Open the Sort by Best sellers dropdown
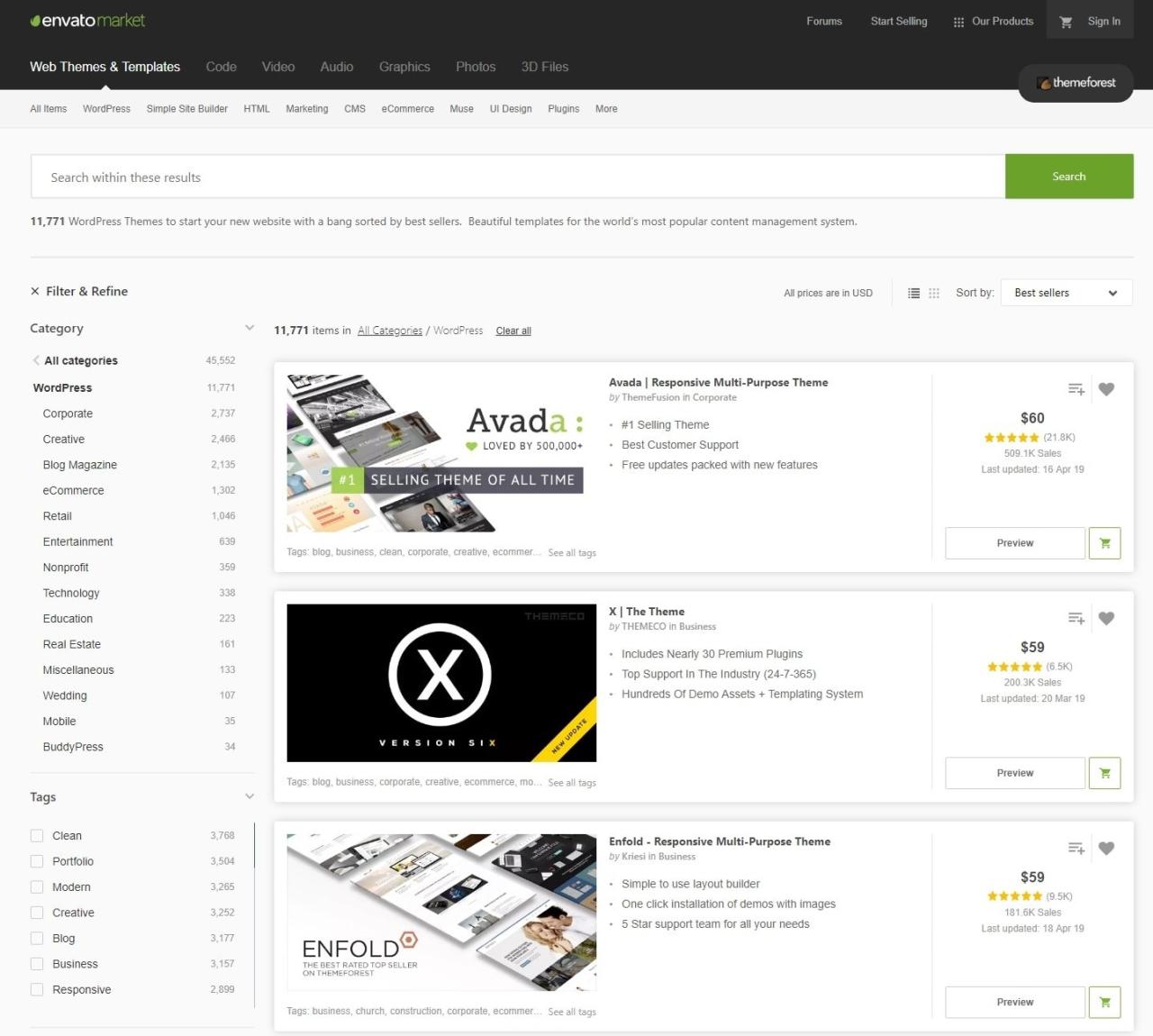 (x=1067, y=293)
